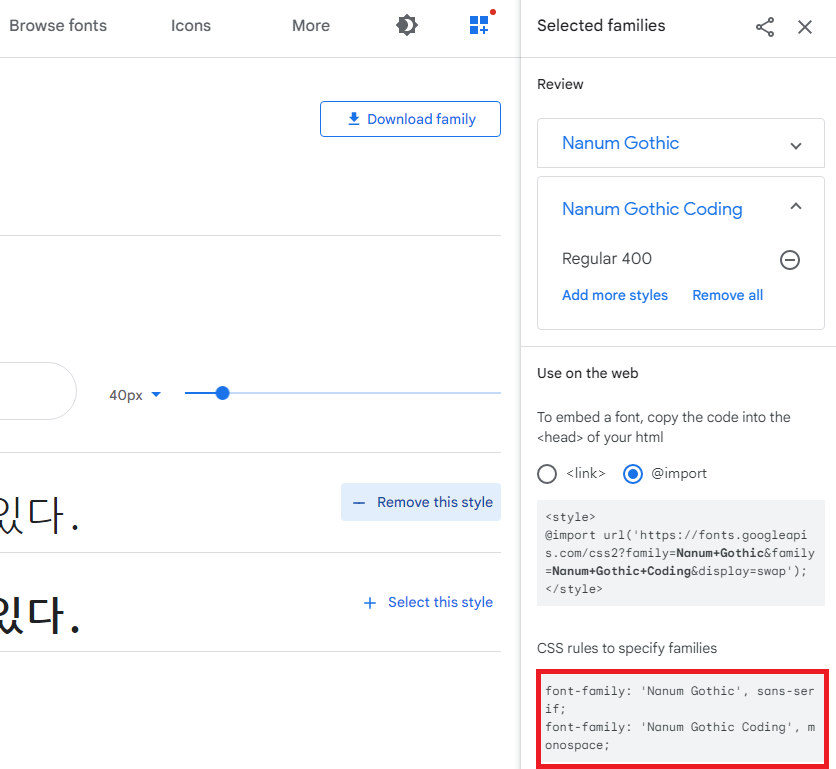Image resolution: width=836 pixels, height=769 pixels.
Task: Click Remove all link
Action: (727, 295)
